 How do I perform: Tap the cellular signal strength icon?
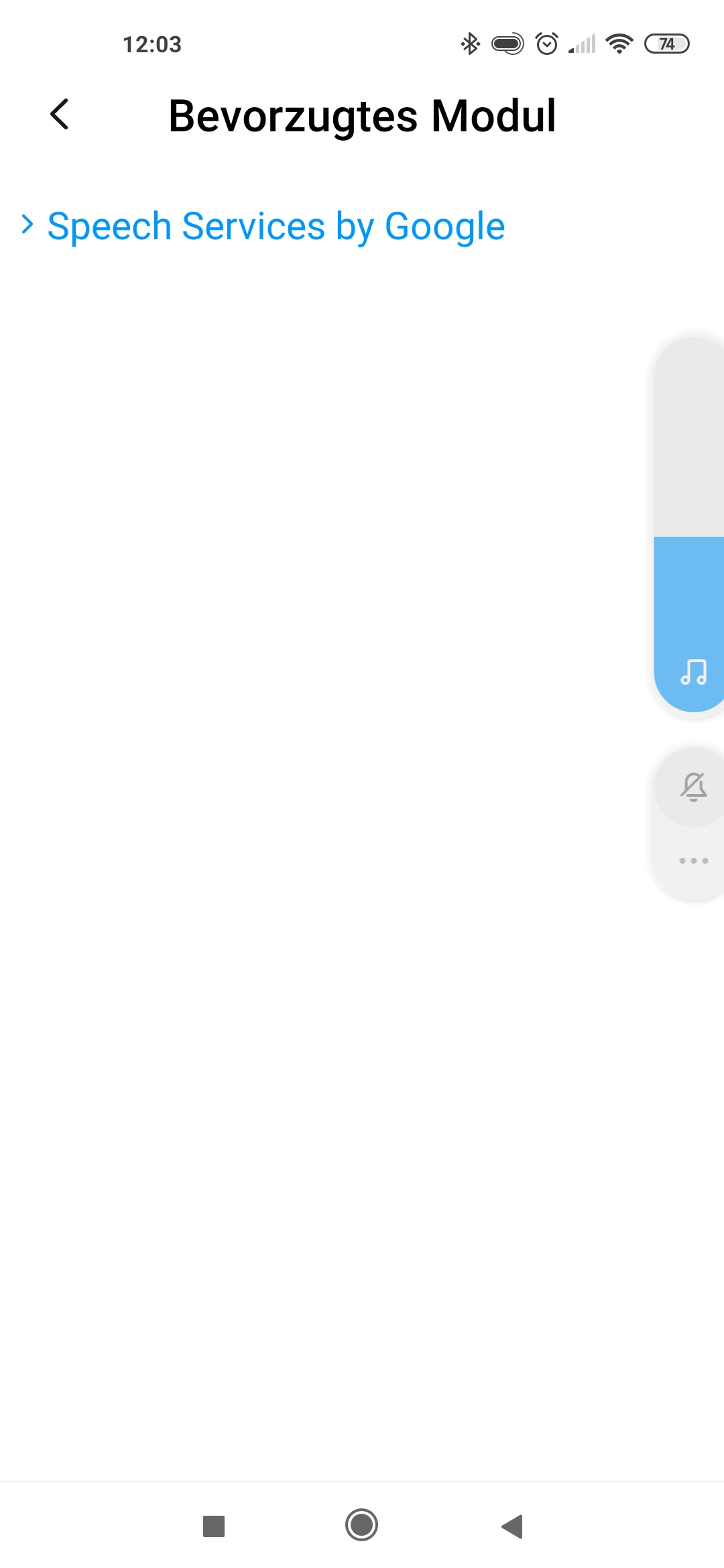click(x=582, y=44)
